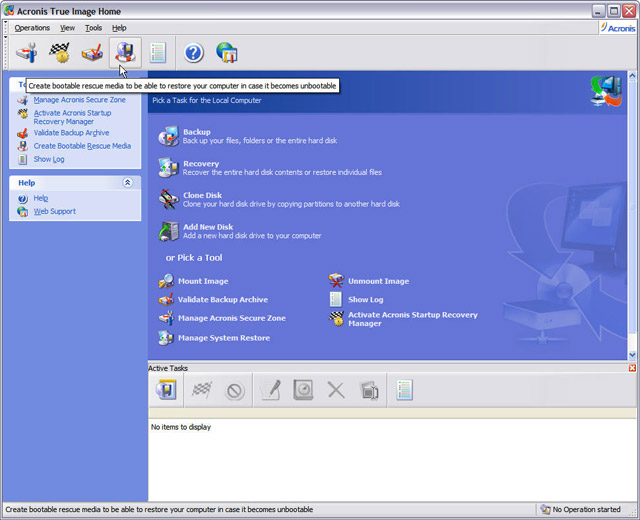Click main pane scroll down arrow
Screen dimensions: 640x520
pos(632,355)
